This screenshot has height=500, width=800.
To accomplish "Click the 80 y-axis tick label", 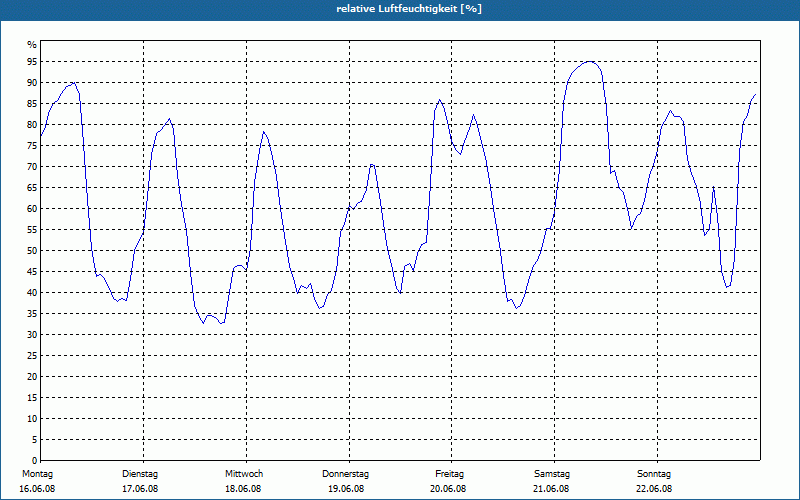I will point(32,124).
